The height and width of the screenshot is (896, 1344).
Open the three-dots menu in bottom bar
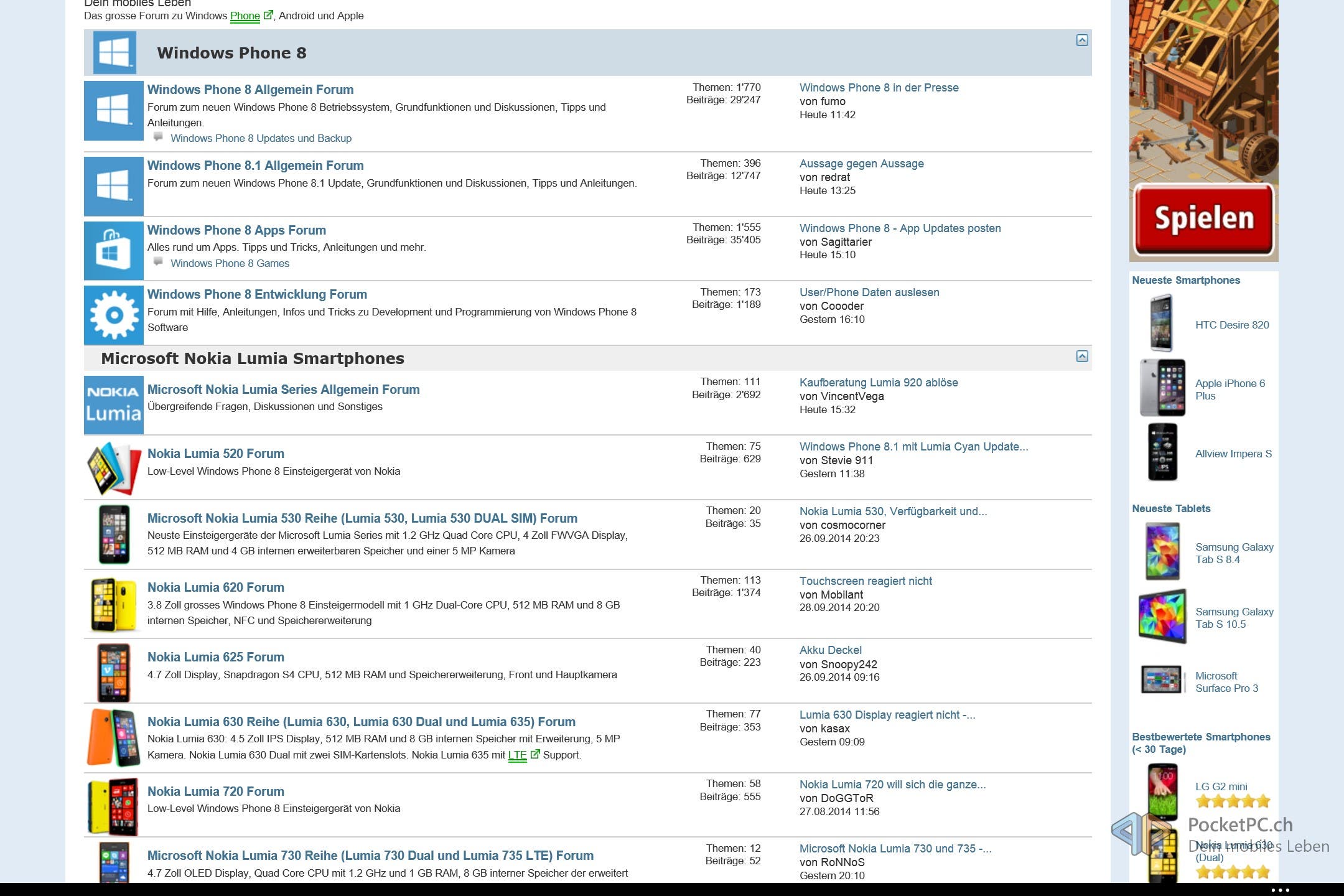[x=1280, y=890]
